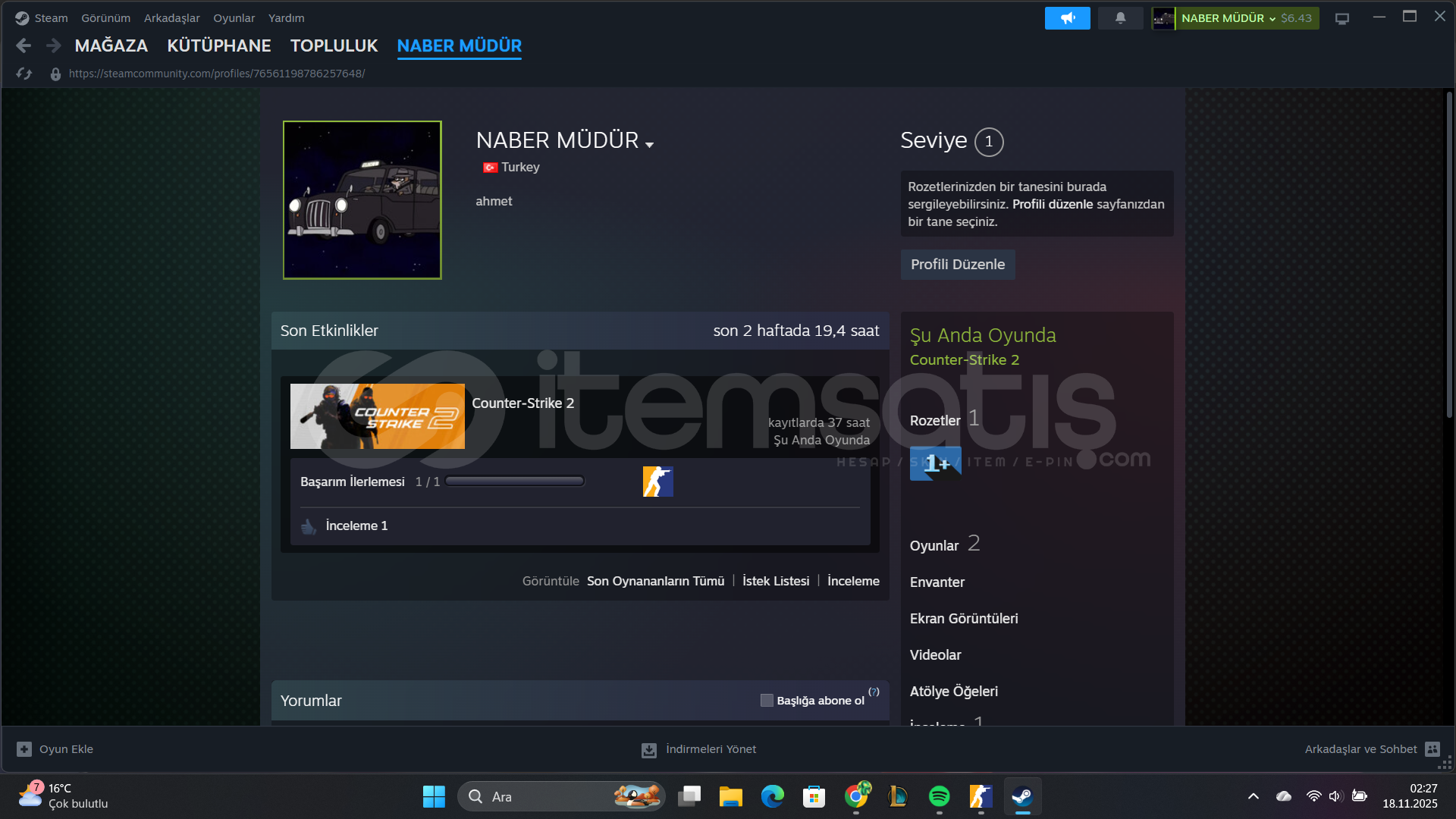Image resolution: width=1456 pixels, height=819 pixels.
Task: Click the Profili Düzenle button
Action: (x=957, y=265)
